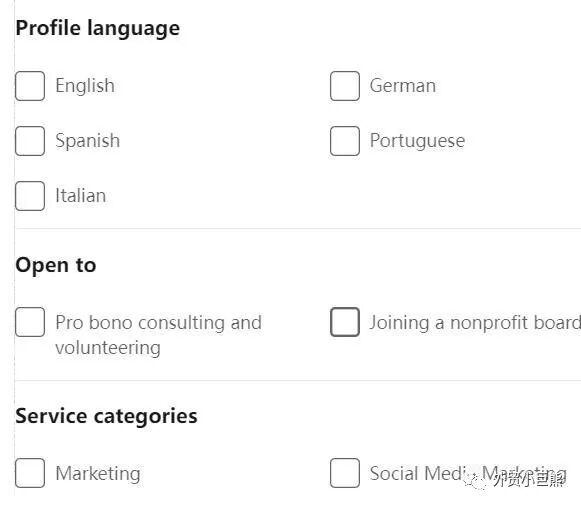This screenshot has height=506, width=581.
Task: Select the Portuguese language checkbox
Action: pos(345,141)
